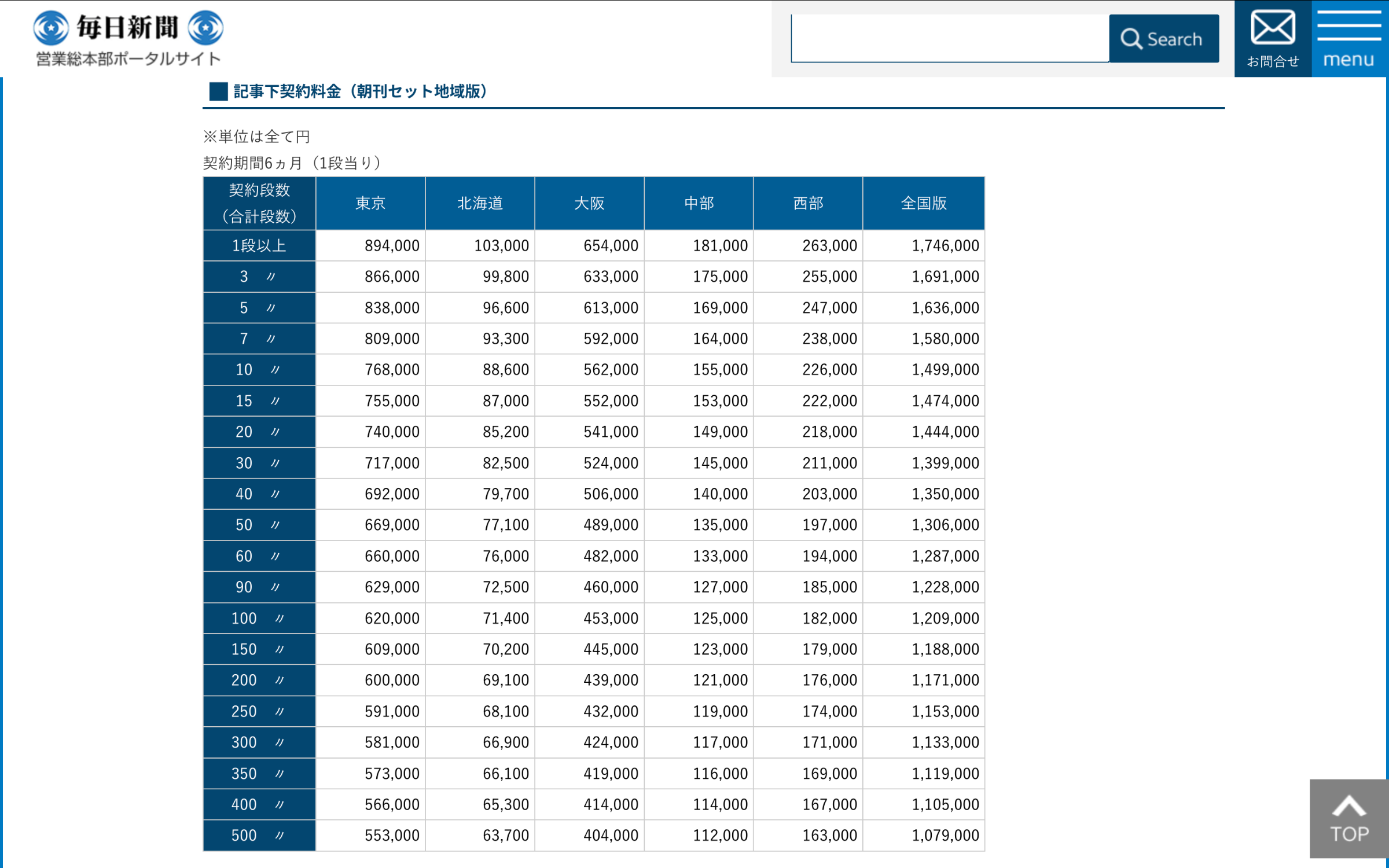Click the search input field
This screenshot has width=1389, height=868.
coord(949,38)
